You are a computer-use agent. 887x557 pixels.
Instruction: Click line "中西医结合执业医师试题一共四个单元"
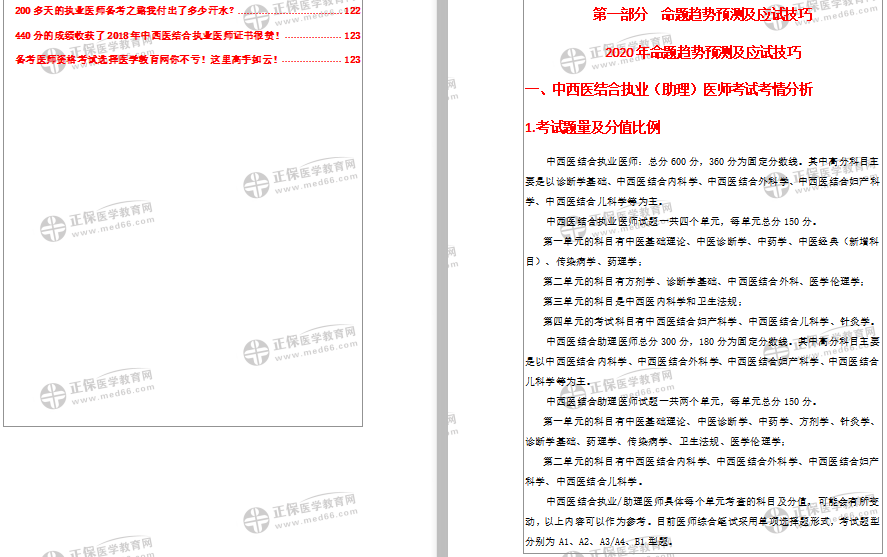tap(680, 221)
